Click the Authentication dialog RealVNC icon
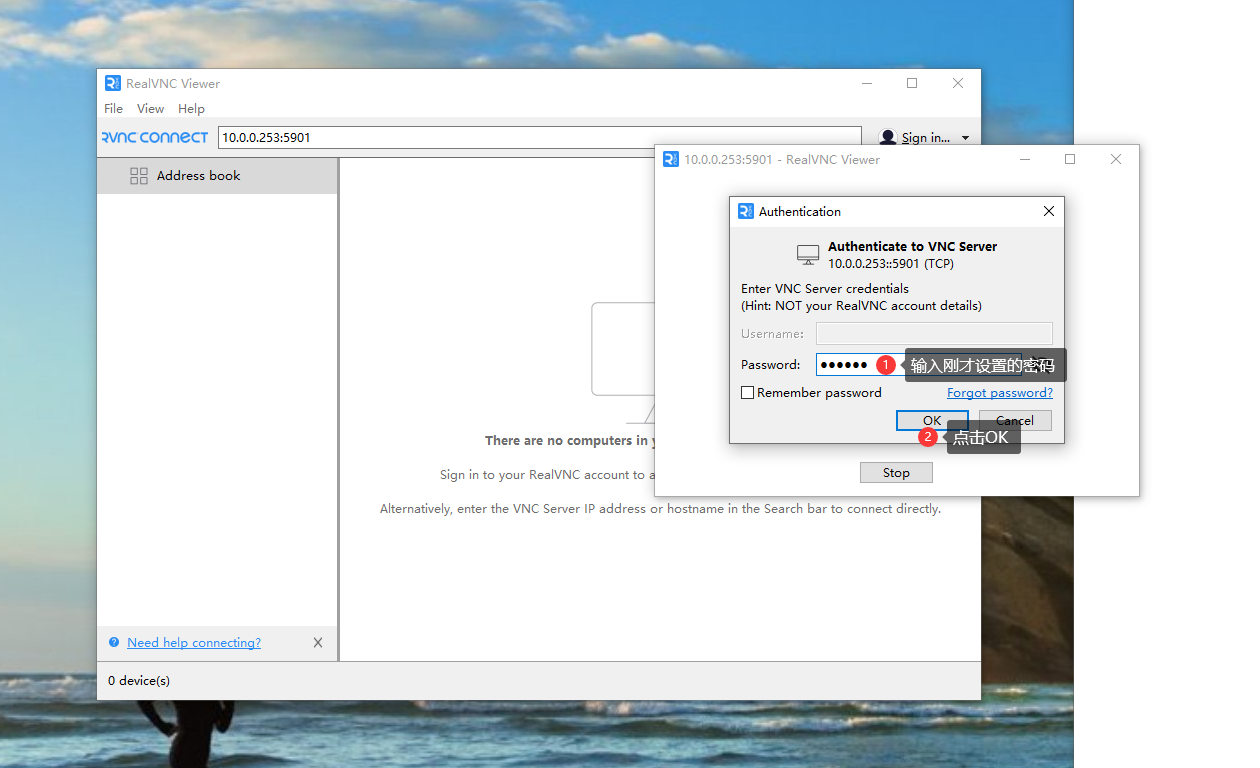The width and height of the screenshot is (1260, 768). coord(746,211)
